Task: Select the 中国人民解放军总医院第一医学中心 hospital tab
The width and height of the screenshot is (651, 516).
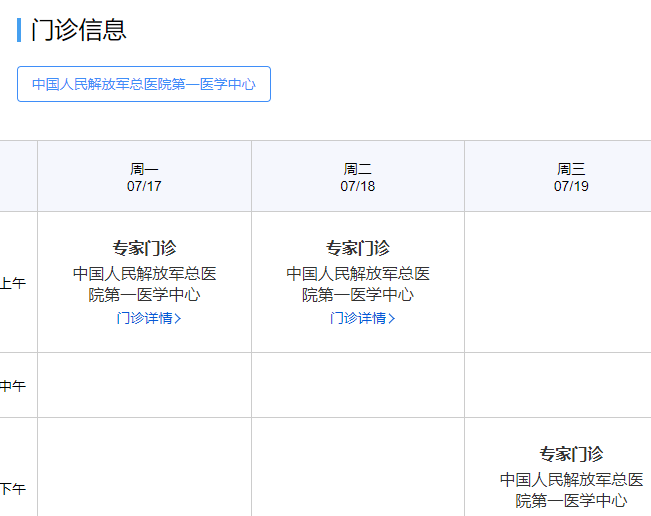Action: point(144,84)
